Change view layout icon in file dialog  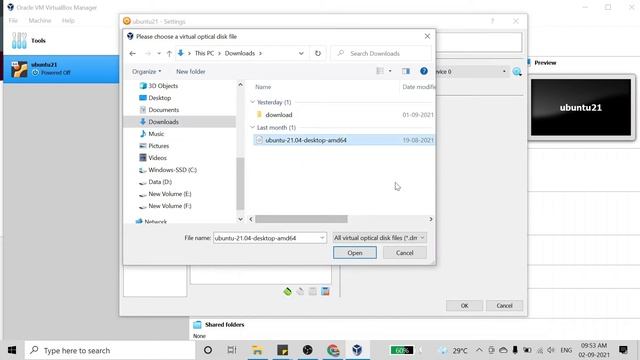point(380,71)
